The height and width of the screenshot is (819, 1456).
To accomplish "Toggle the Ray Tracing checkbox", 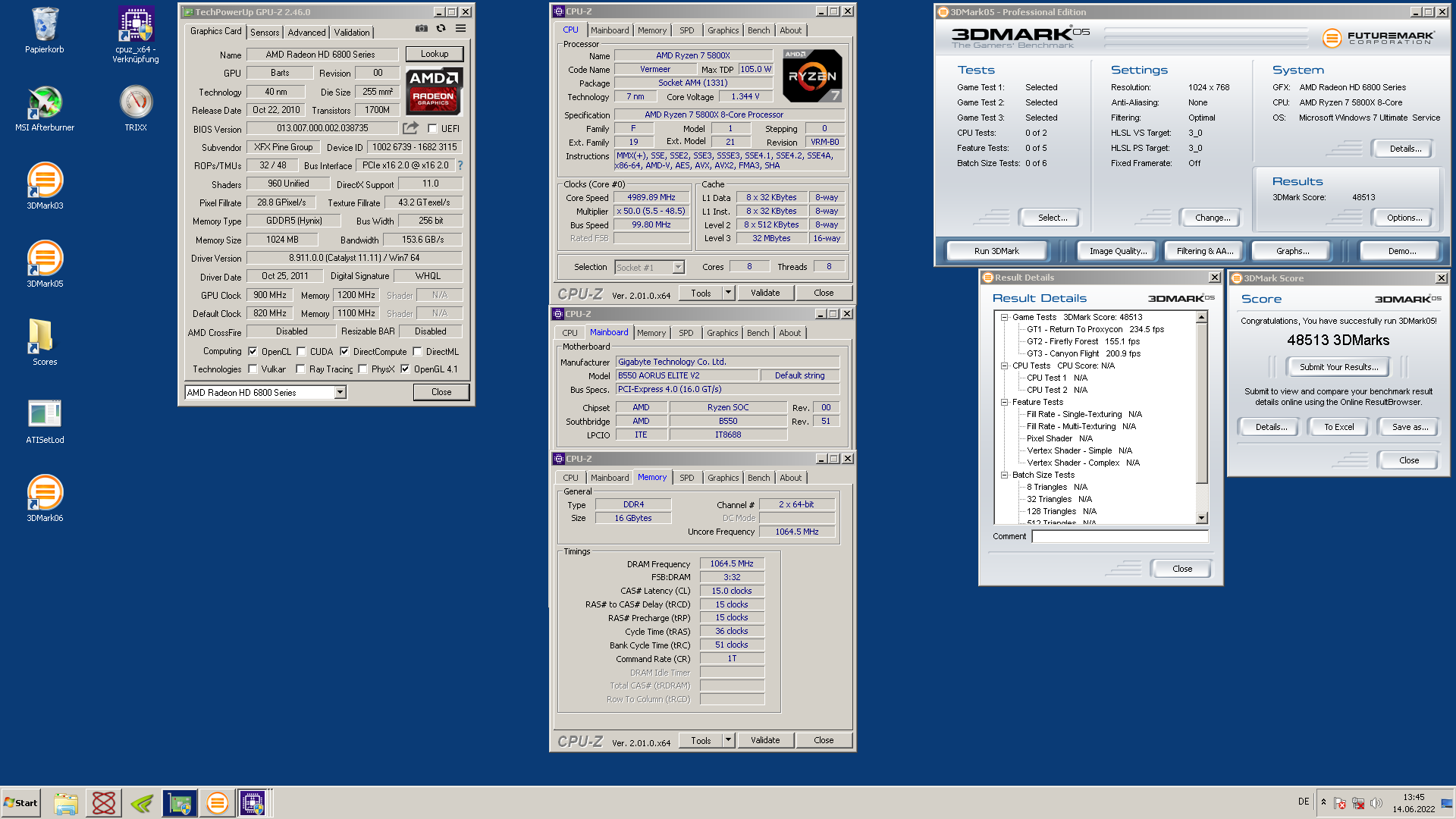I will coord(300,369).
